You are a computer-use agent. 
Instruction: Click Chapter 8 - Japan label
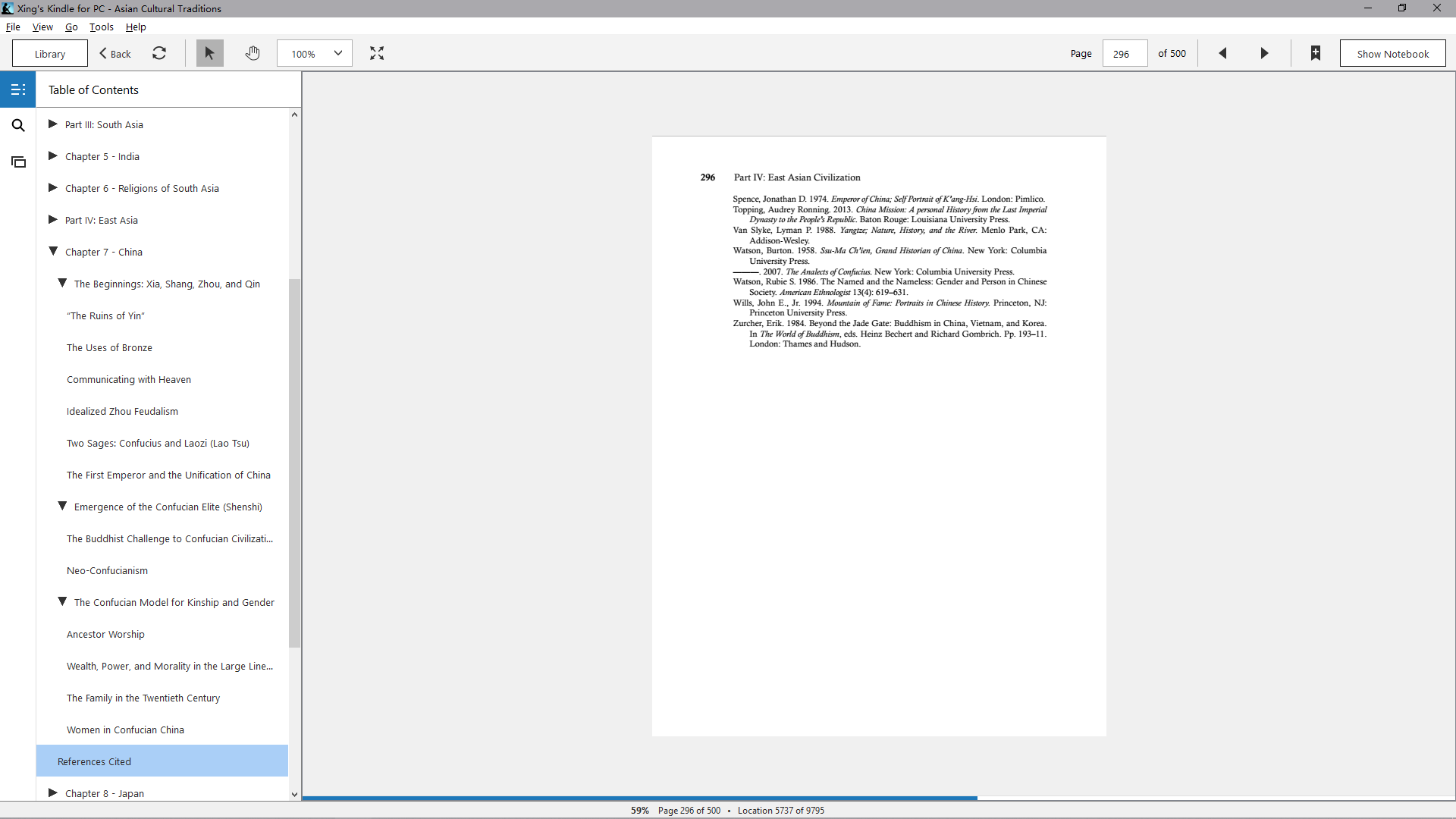105,793
